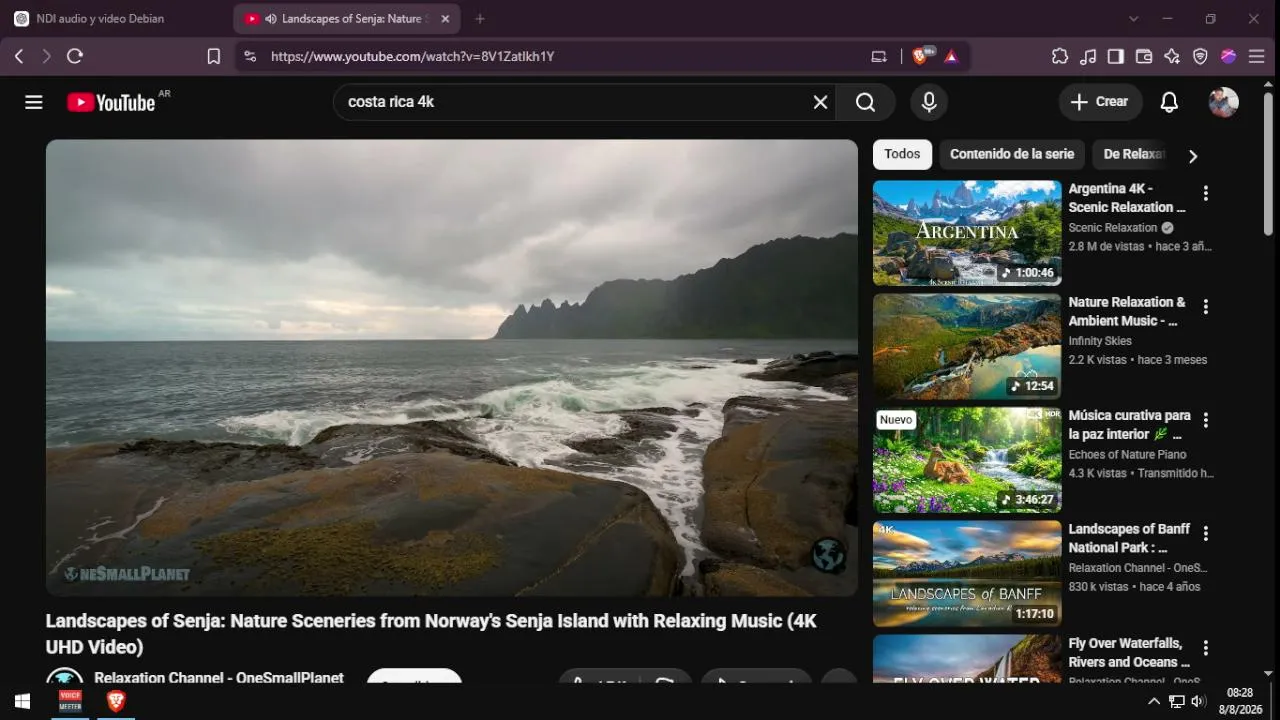Open more options for Música curativa video
Screen dimensions: 1280x720
(1206, 420)
